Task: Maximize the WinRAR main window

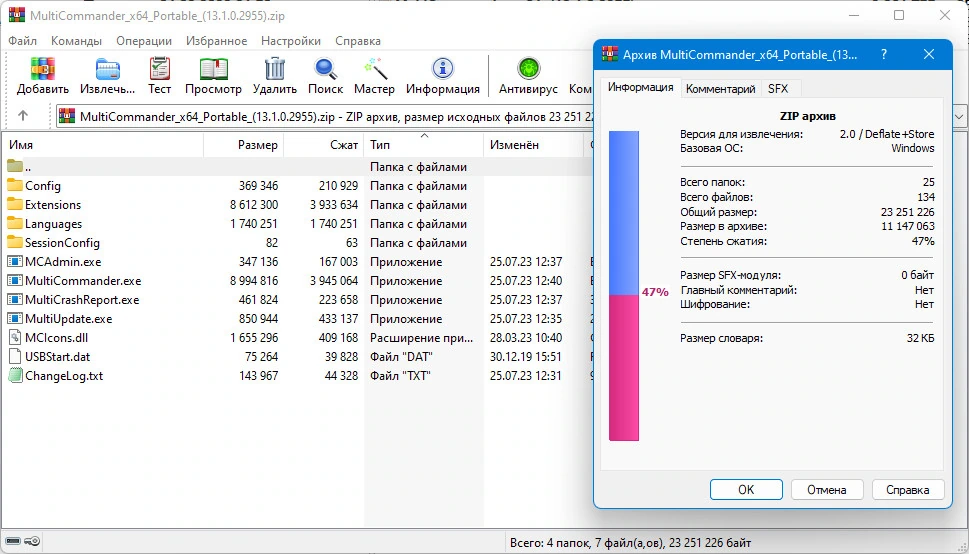Action: (x=899, y=15)
